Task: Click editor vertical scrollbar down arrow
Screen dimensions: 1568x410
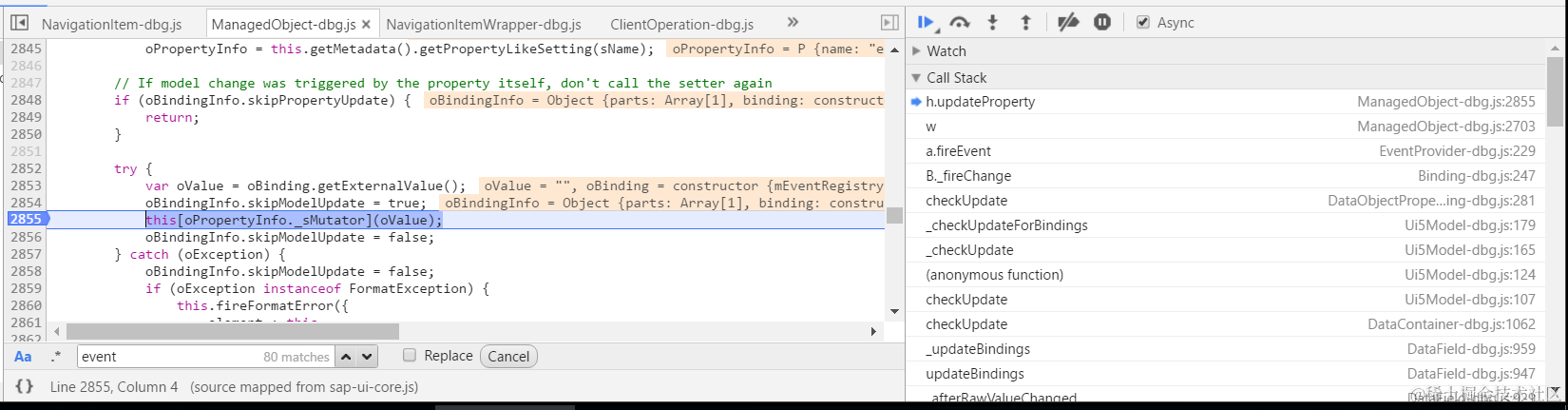Action: 894,312
